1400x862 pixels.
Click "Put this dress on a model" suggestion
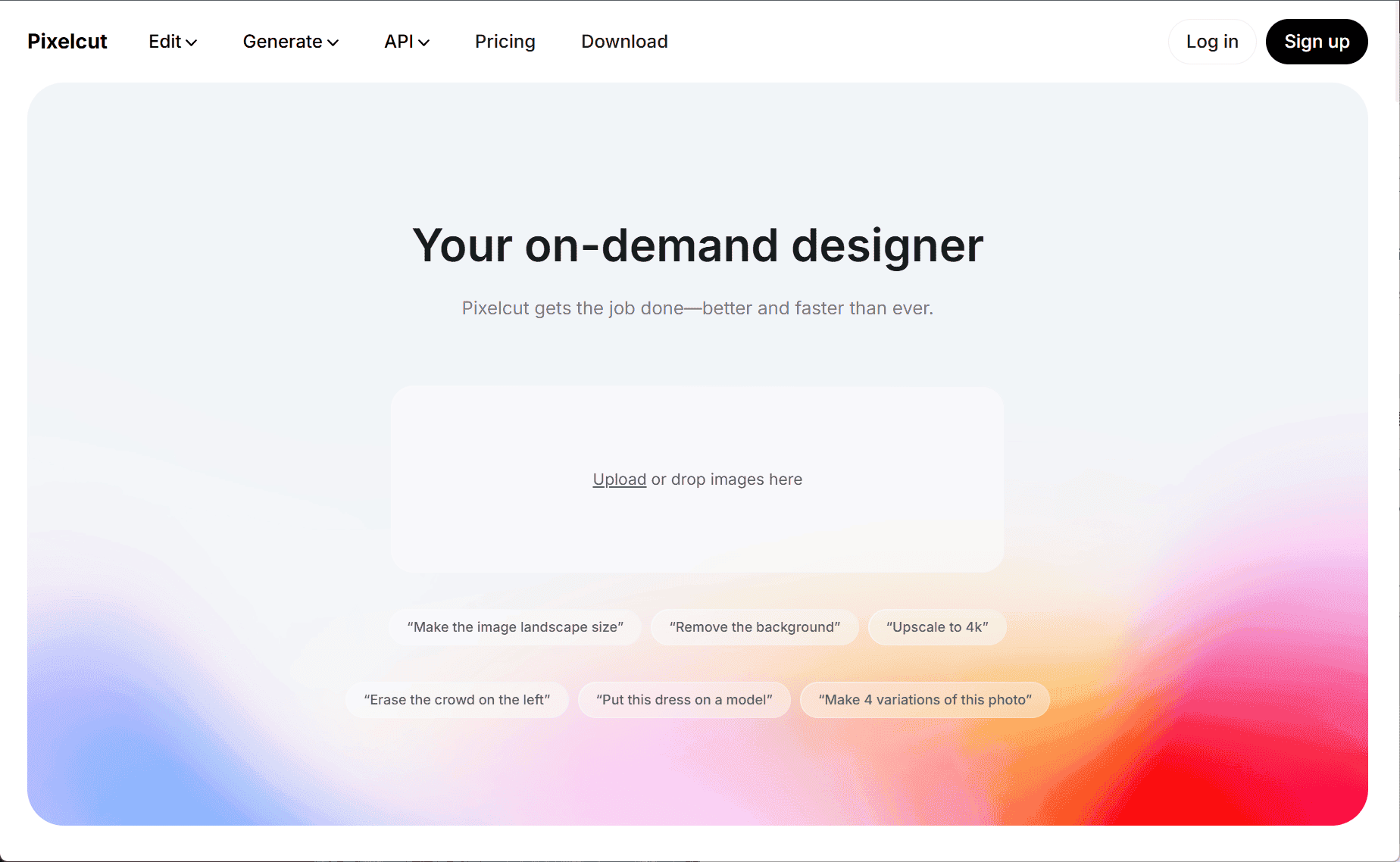tap(683, 699)
